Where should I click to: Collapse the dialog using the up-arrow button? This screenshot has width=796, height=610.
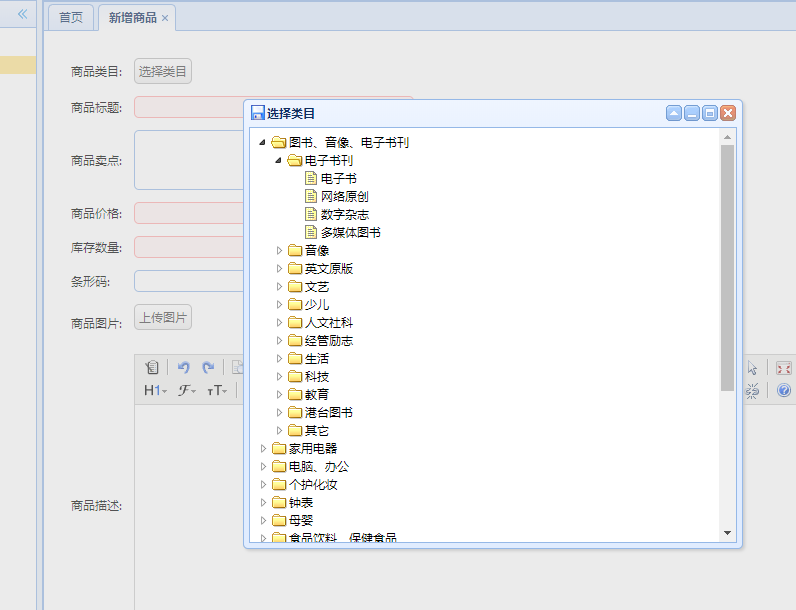(674, 114)
